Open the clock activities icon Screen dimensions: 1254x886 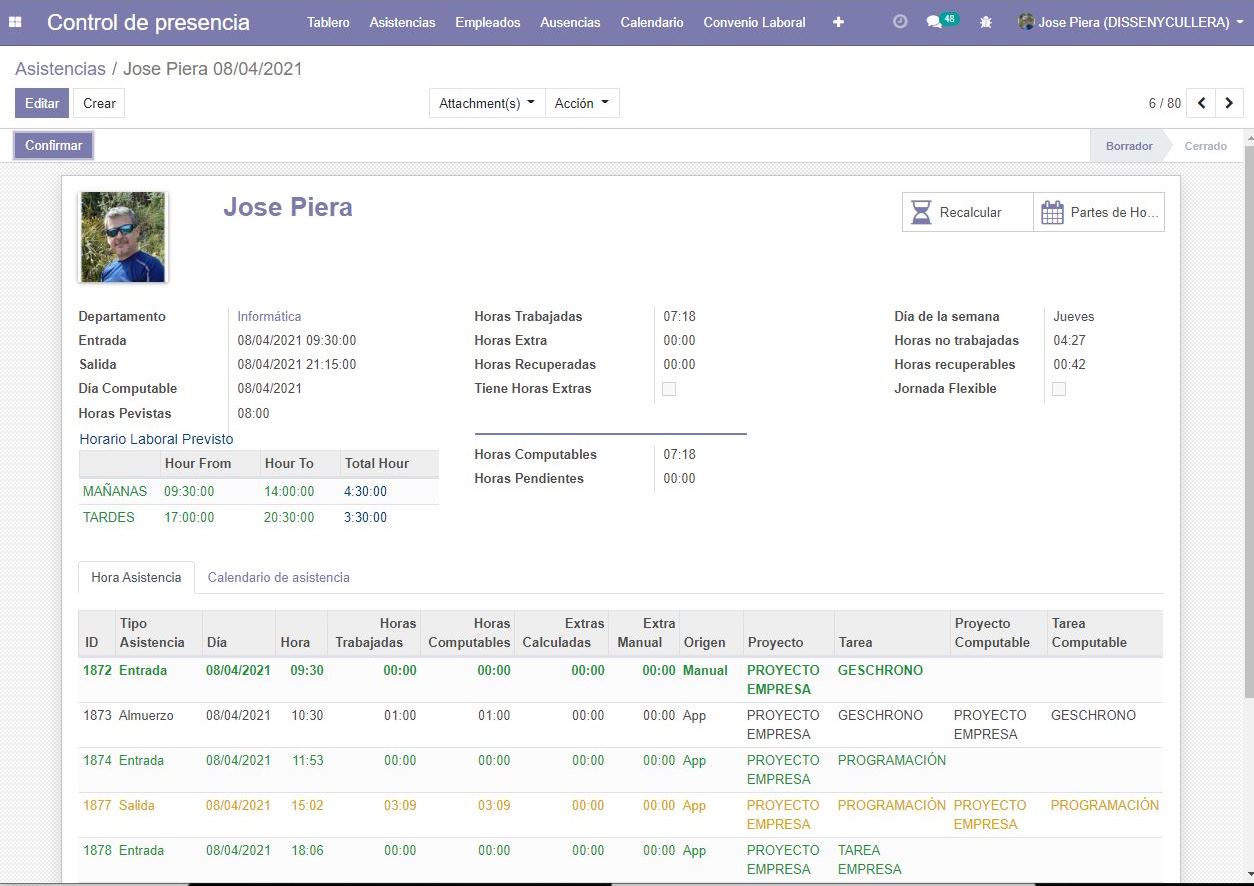coord(899,22)
